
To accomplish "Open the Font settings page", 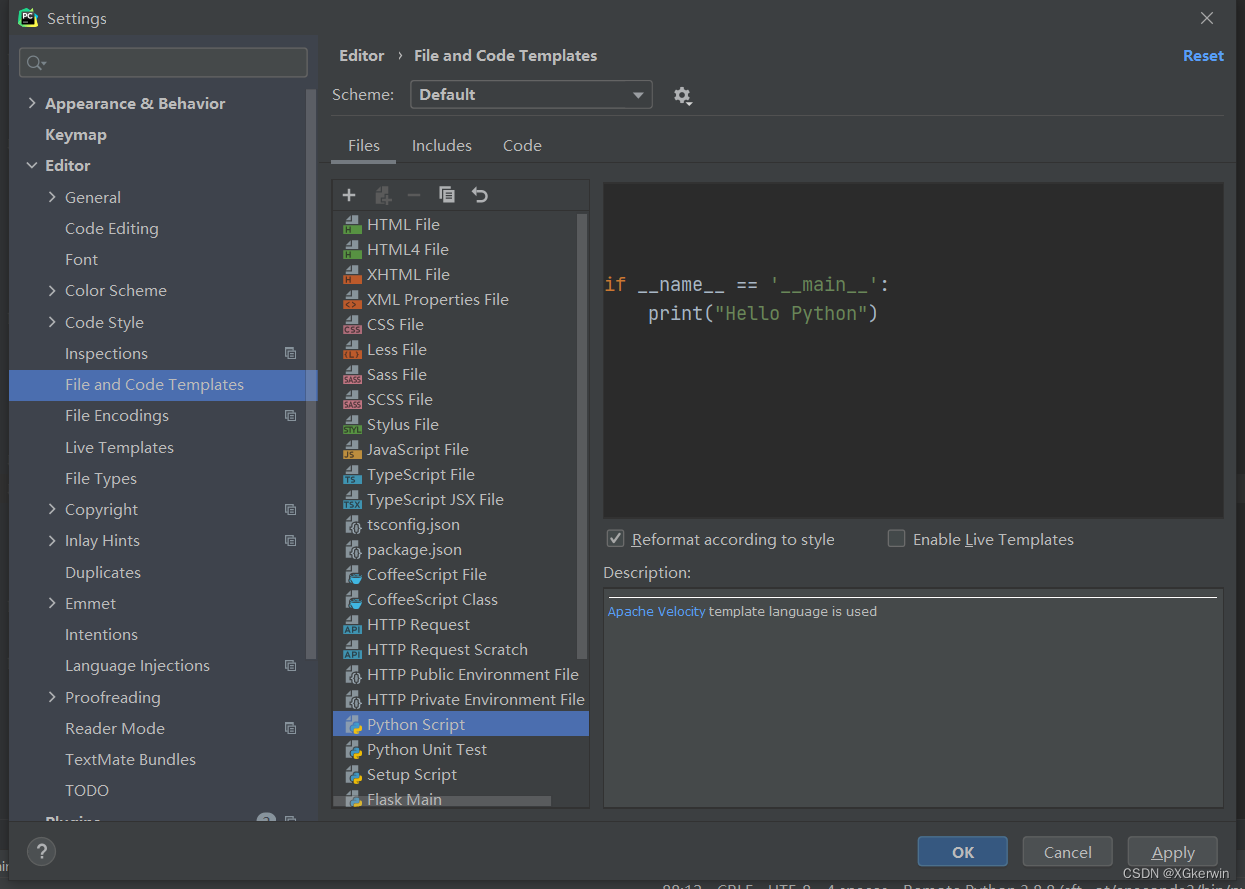I will pos(81,260).
